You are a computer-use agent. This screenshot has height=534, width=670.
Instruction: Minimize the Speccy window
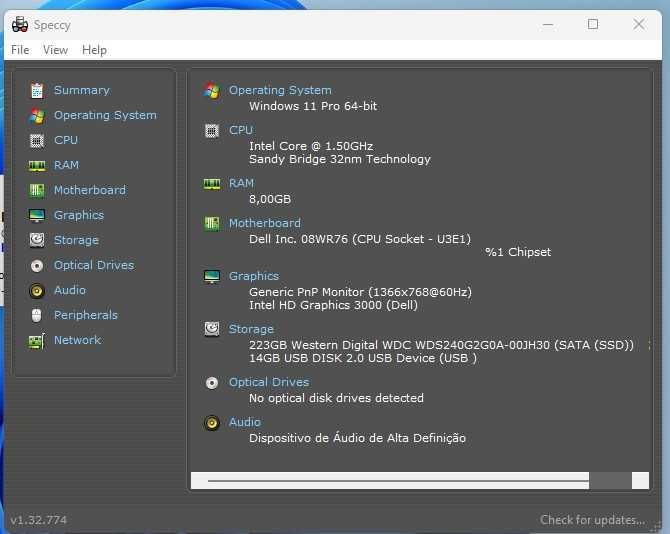click(x=548, y=24)
